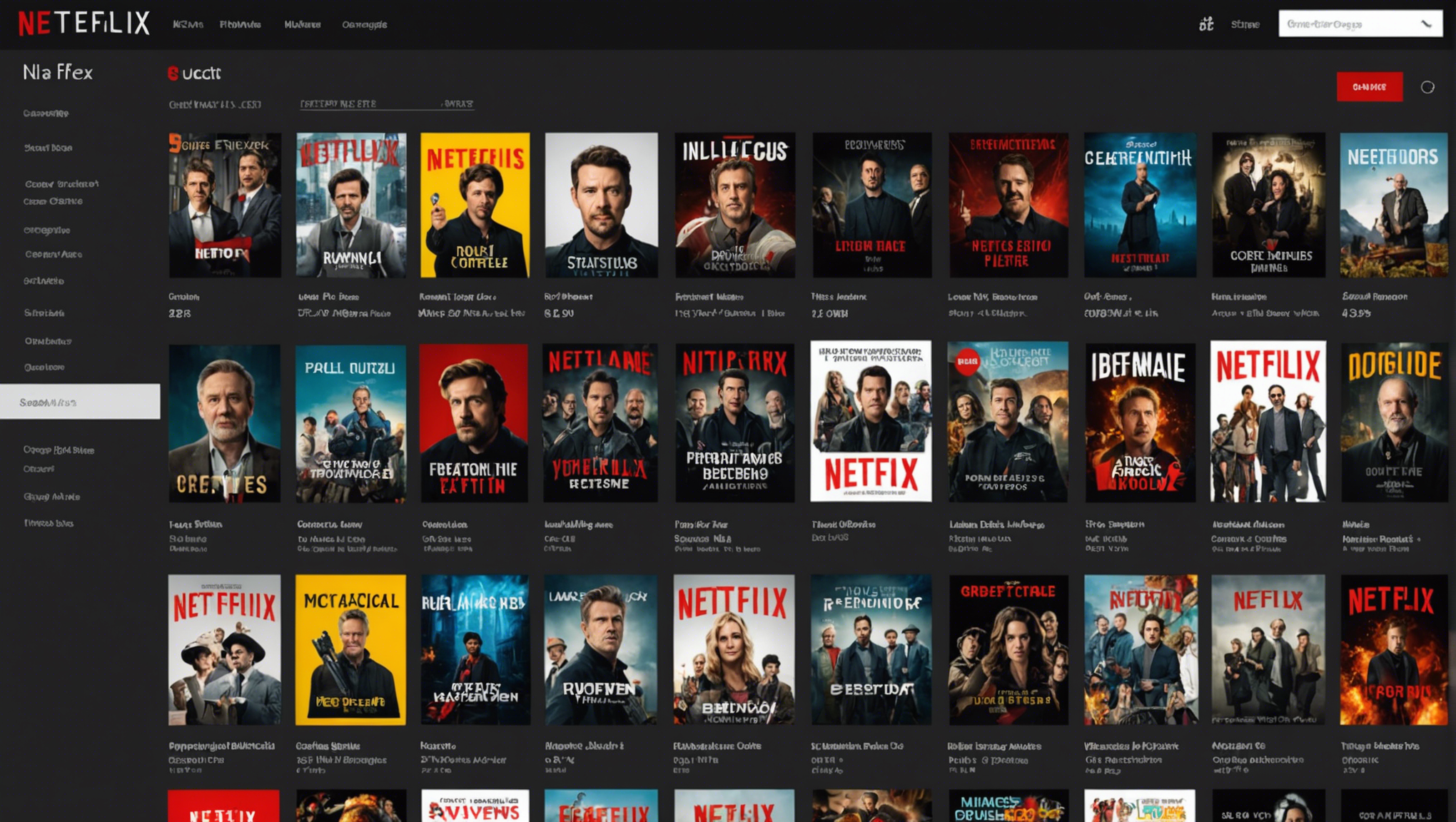
Task: Open the blue RUFLANKO poster, third row
Action: (x=475, y=650)
